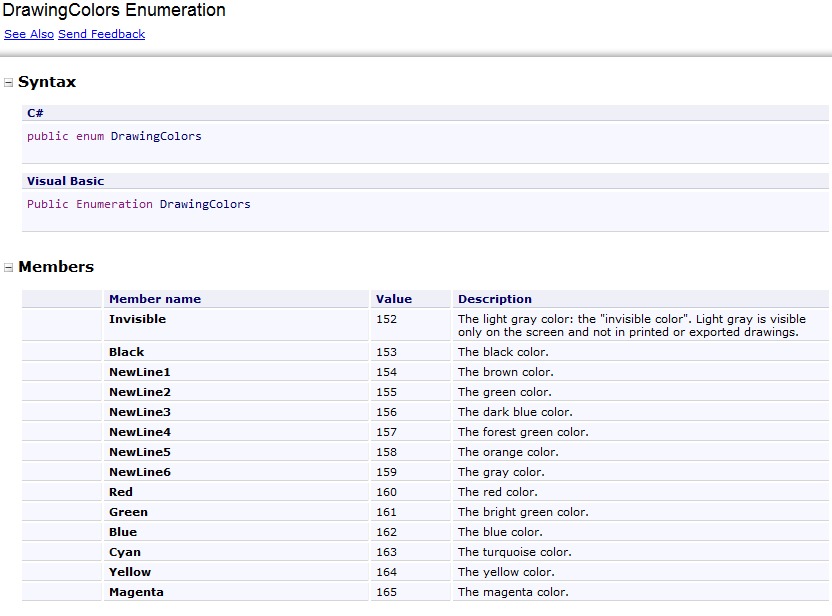Click the 'public enum DrawingColors' code line
The width and height of the screenshot is (832, 616).
(114, 136)
